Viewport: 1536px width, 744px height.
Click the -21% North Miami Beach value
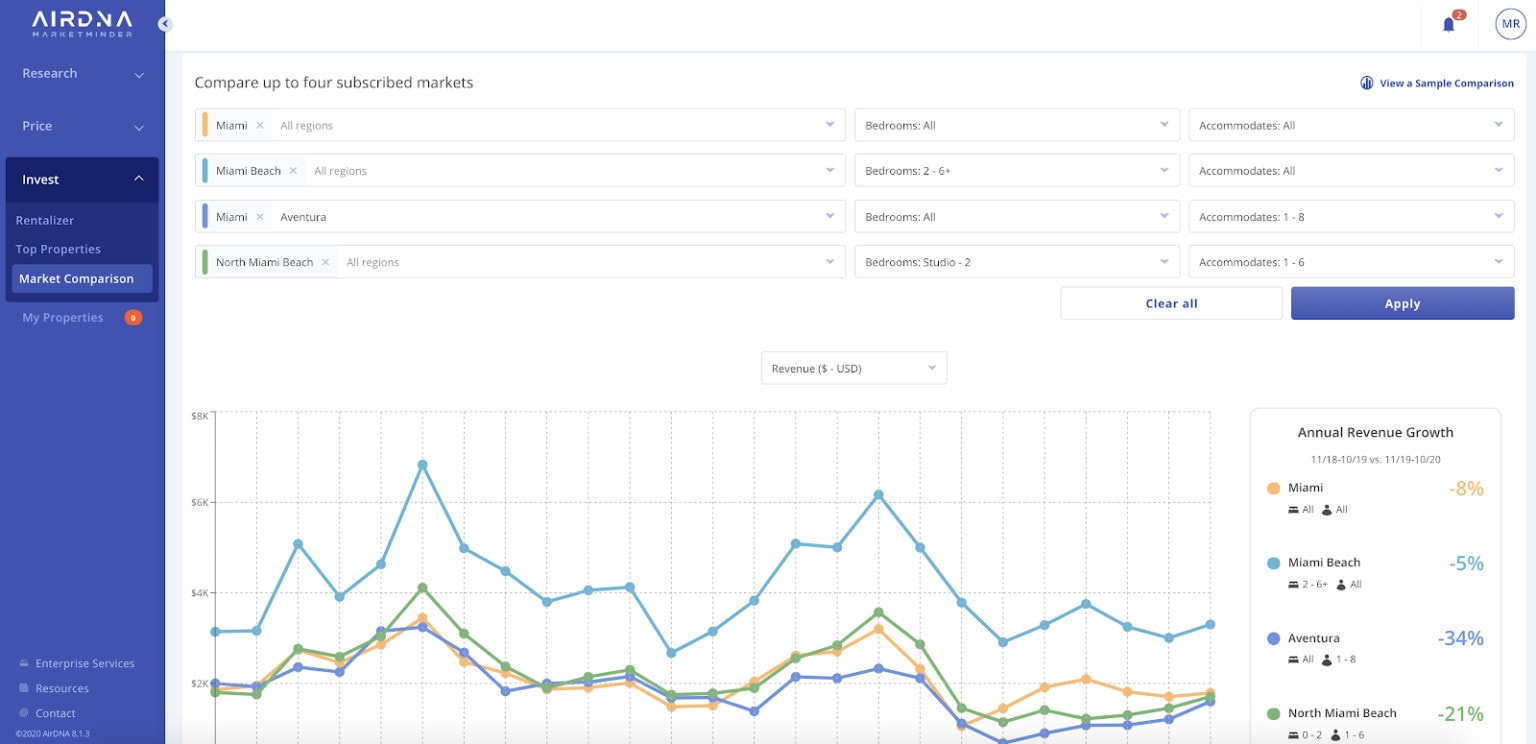click(1460, 714)
